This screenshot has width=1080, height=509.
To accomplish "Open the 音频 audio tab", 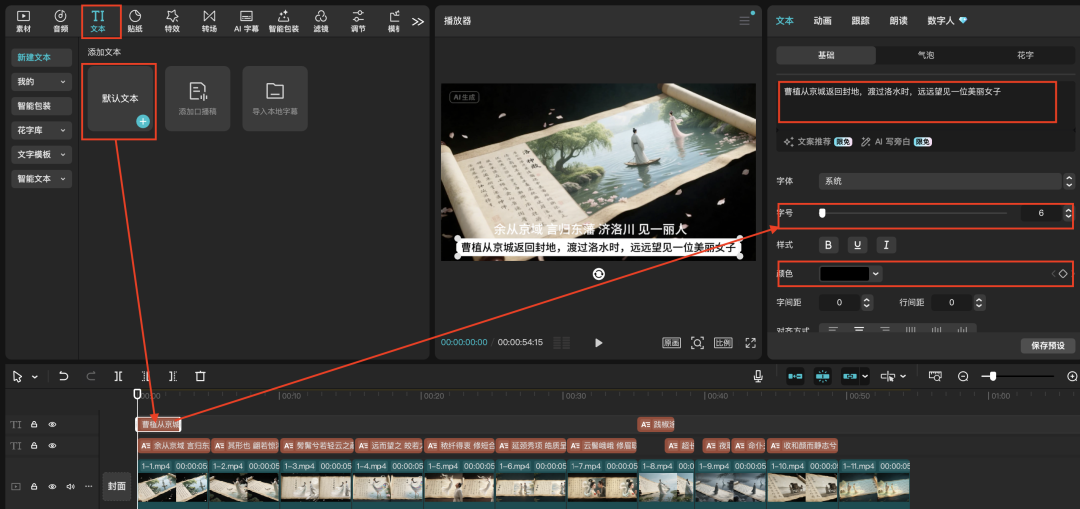I will (x=61, y=21).
